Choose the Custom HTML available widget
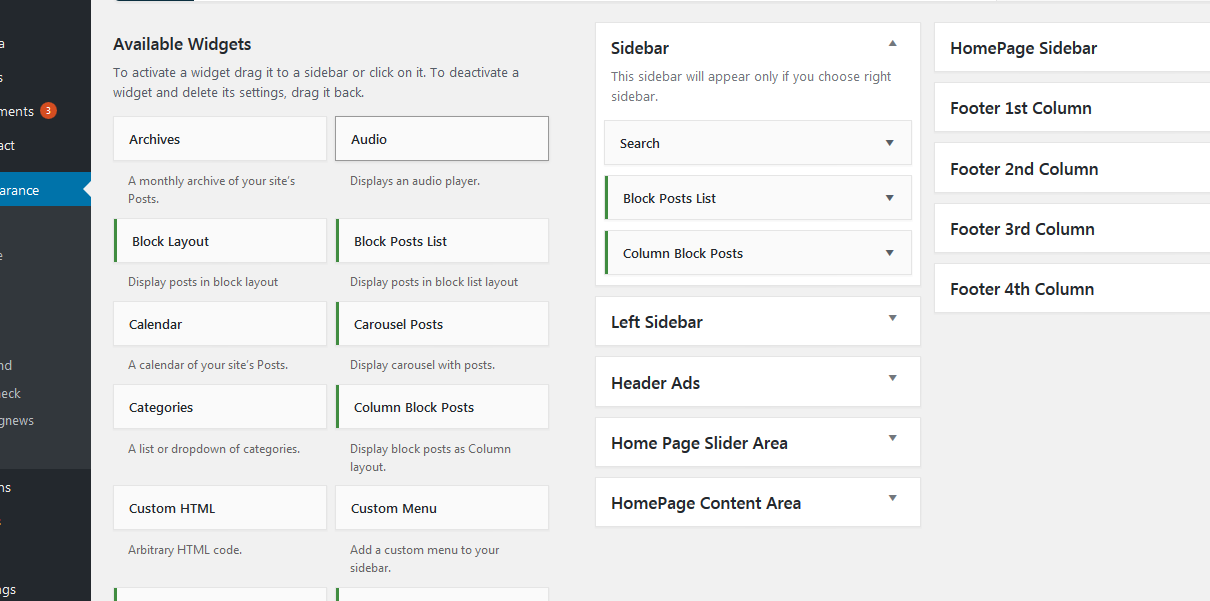The image size is (1210, 601). coord(220,508)
